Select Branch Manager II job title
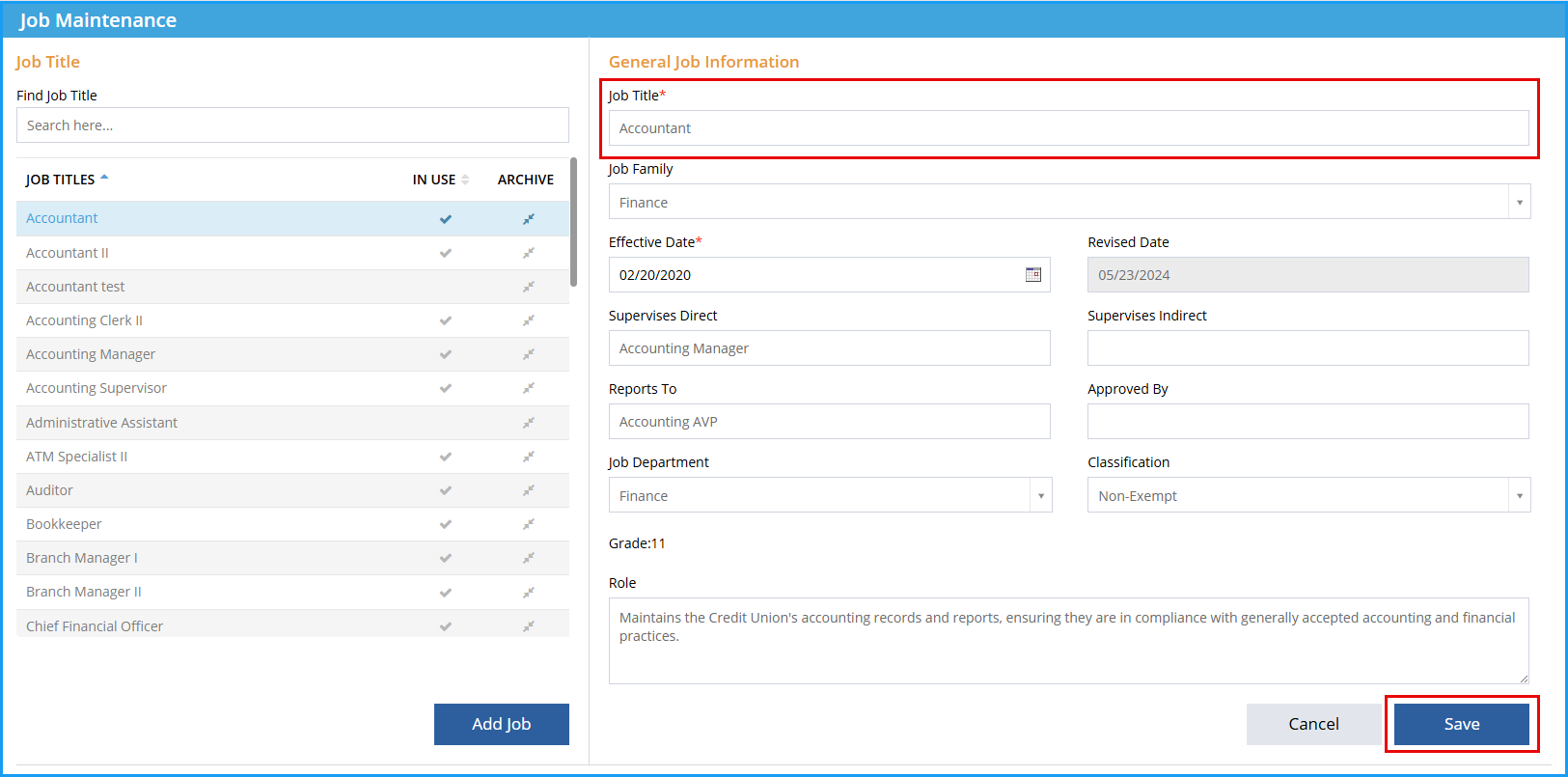The image size is (1568, 777). click(x=292, y=592)
